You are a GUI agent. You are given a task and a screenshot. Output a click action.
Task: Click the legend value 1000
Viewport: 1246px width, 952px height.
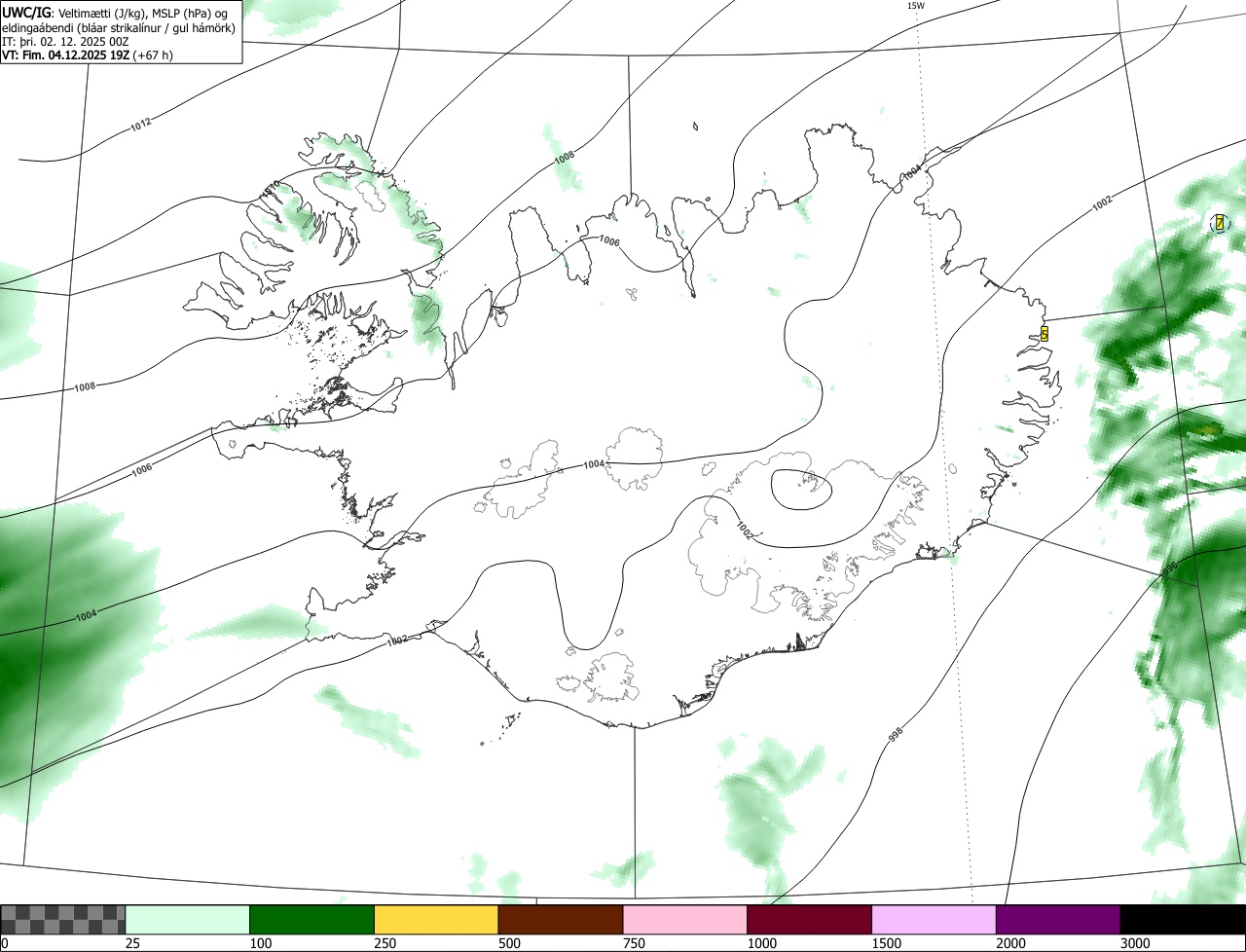coord(762,943)
